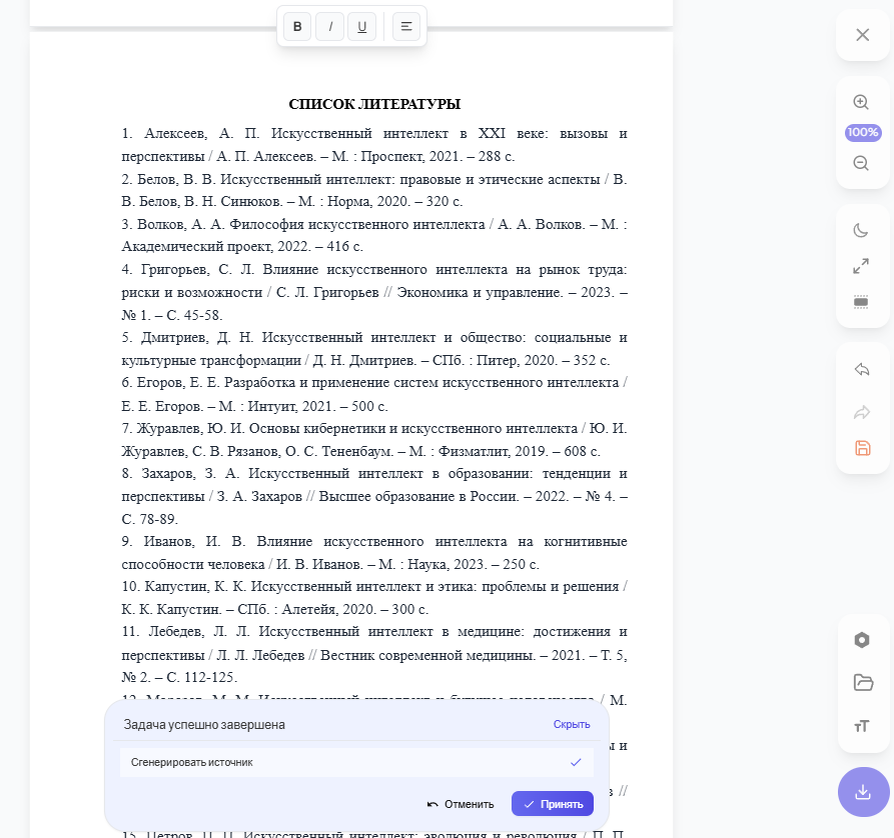Hide the task panel via Скрыть
This screenshot has height=838, width=894.
[571, 724]
